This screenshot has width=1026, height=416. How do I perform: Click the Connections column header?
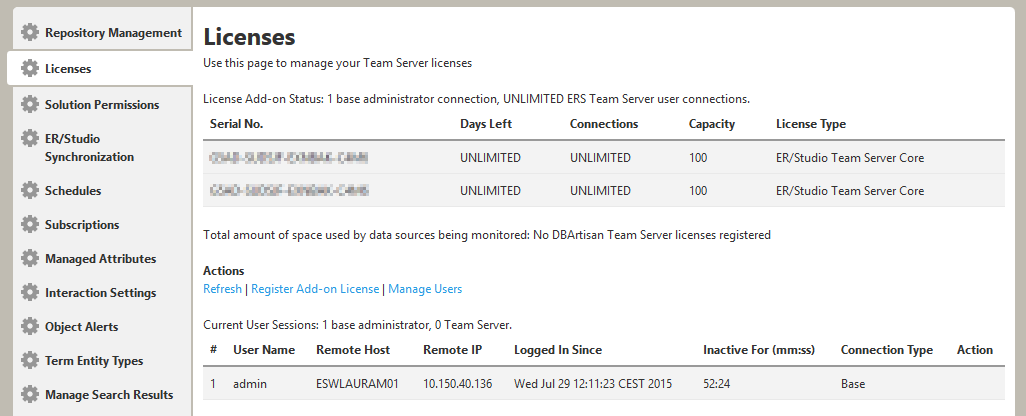point(604,124)
